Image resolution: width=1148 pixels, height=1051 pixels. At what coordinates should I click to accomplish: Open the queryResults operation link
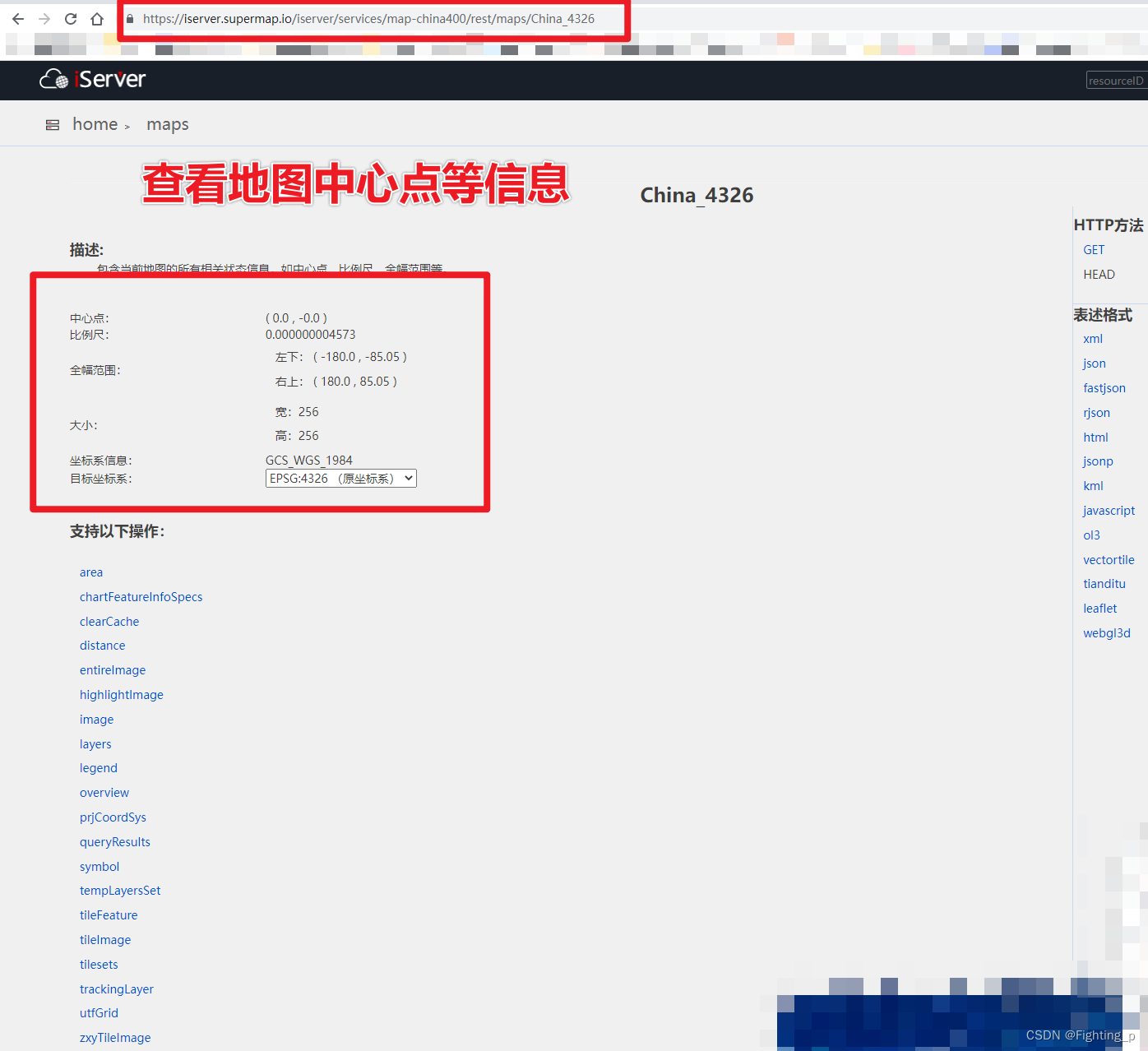point(115,842)
